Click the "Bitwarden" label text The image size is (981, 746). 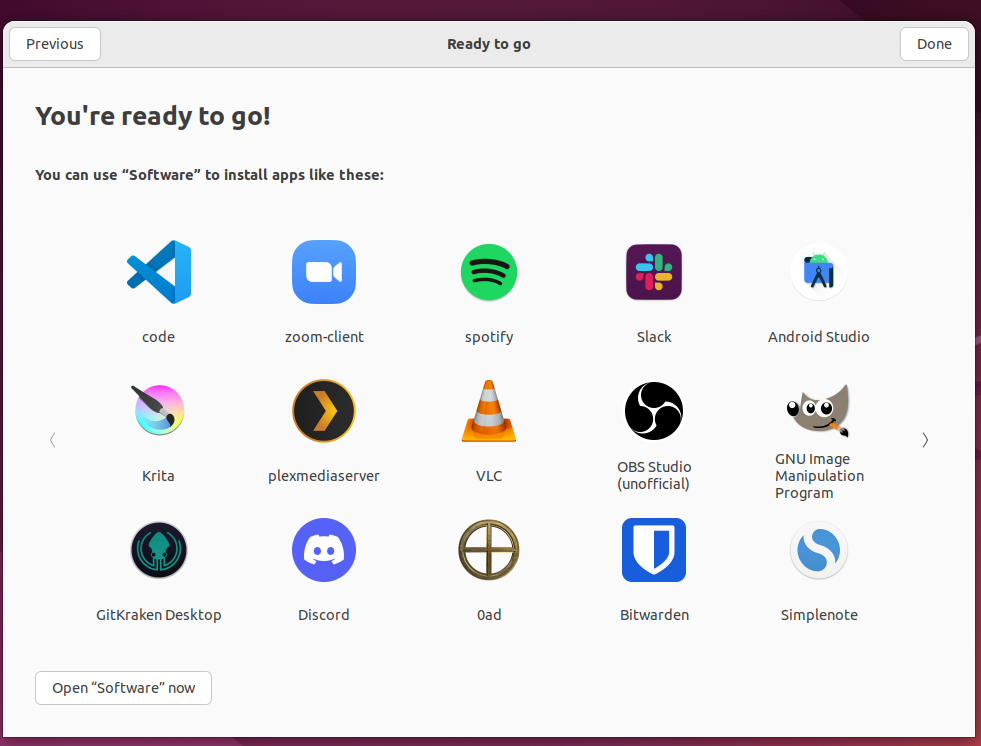coord(654,615)
